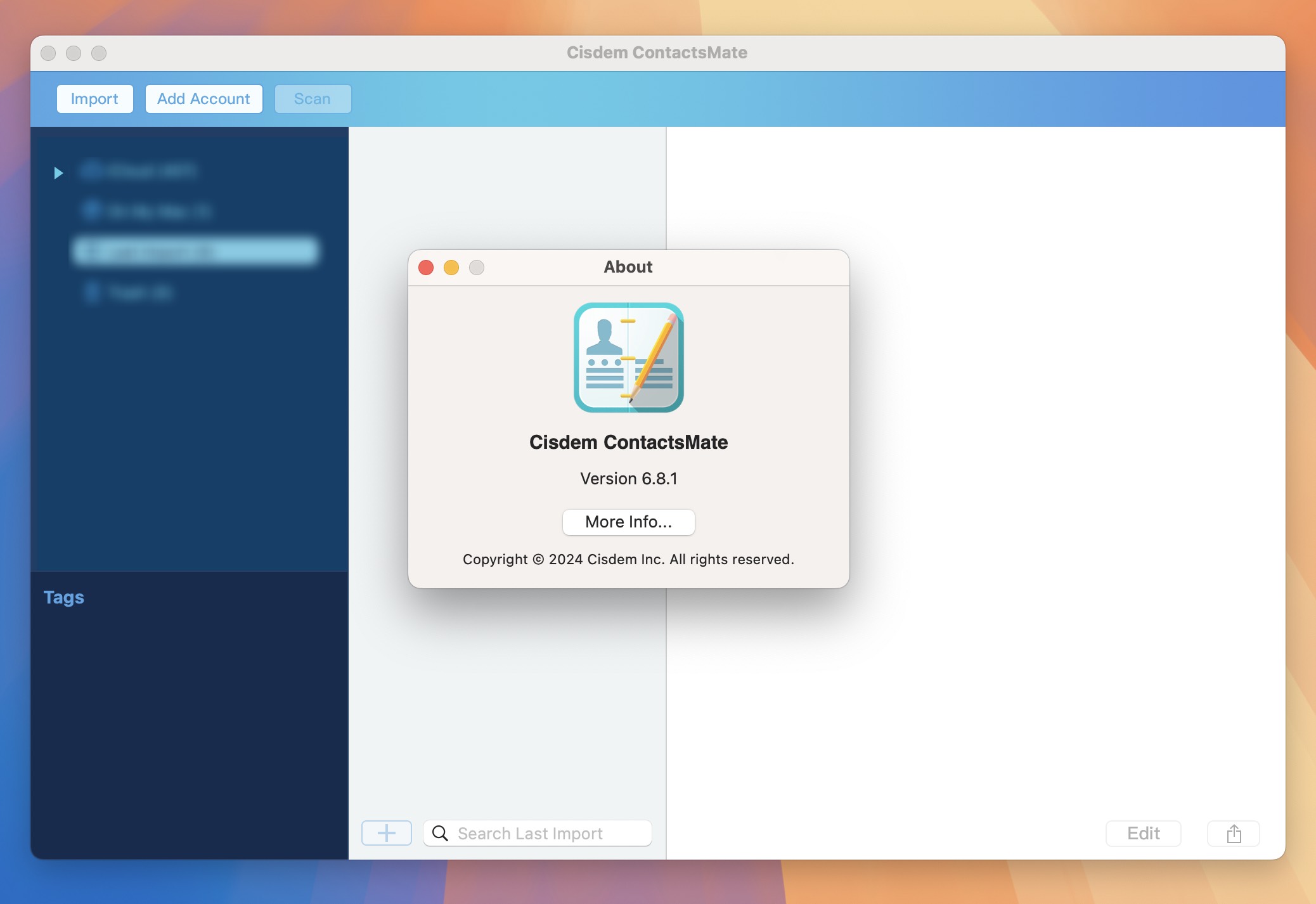This screenshot has height=904, width=1316.
Task: Click the Cisdem ContactsMate app icon
Action: (628, 357)
